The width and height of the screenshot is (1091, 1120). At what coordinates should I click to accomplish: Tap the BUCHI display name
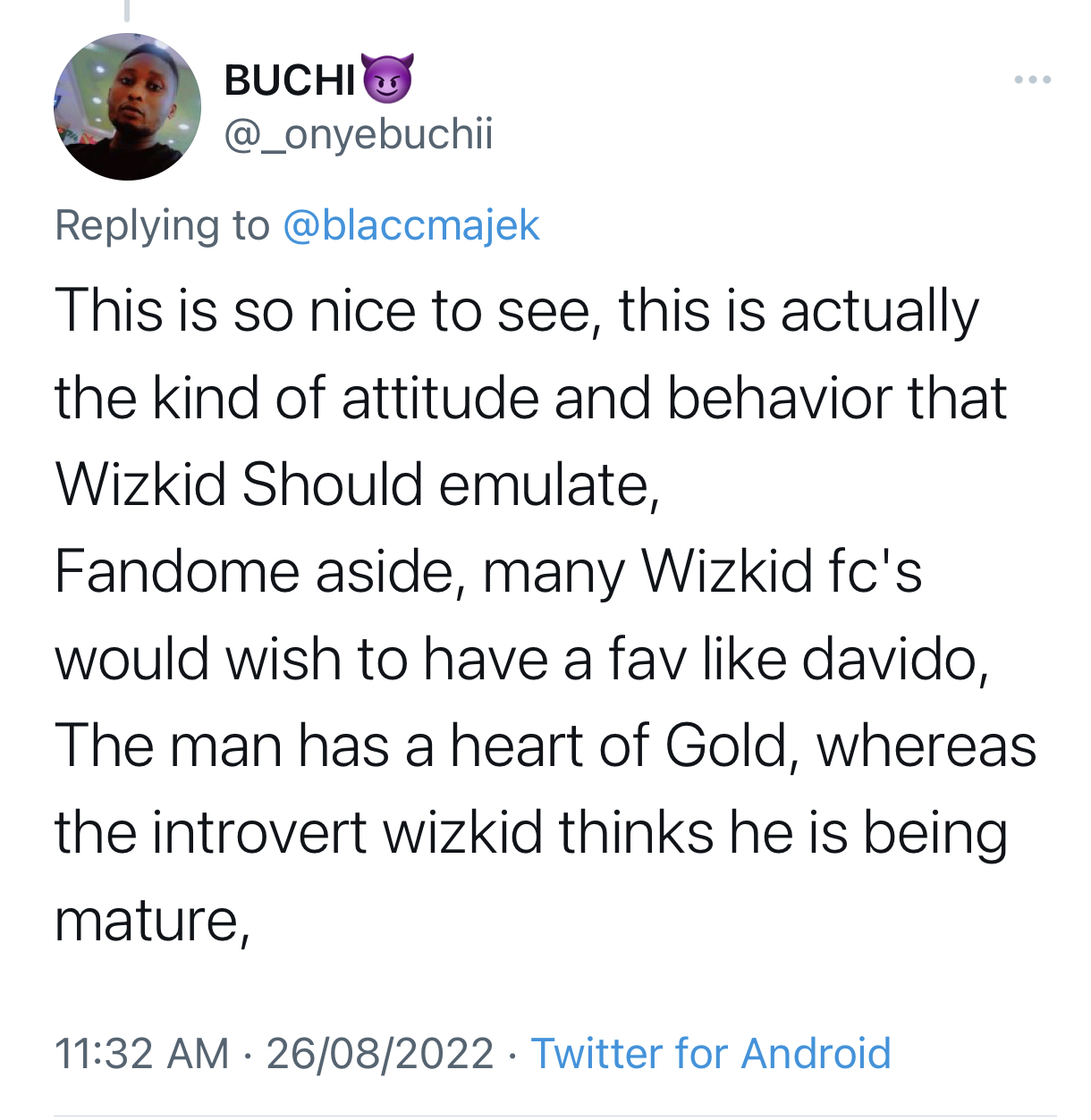click(x=291, y=80)
